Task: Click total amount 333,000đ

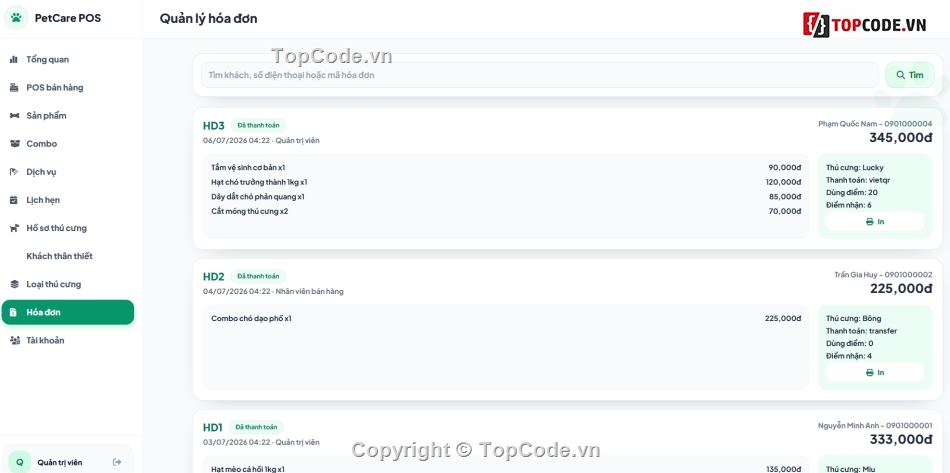Action: (x=901, y=439)
